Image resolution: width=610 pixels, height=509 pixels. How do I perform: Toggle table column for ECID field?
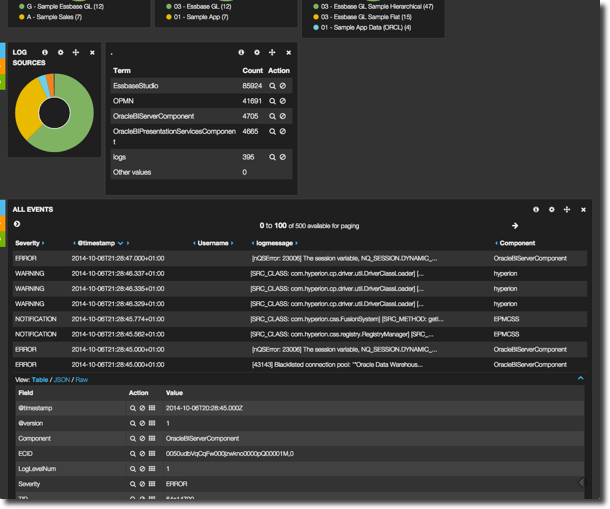(152, 453)
